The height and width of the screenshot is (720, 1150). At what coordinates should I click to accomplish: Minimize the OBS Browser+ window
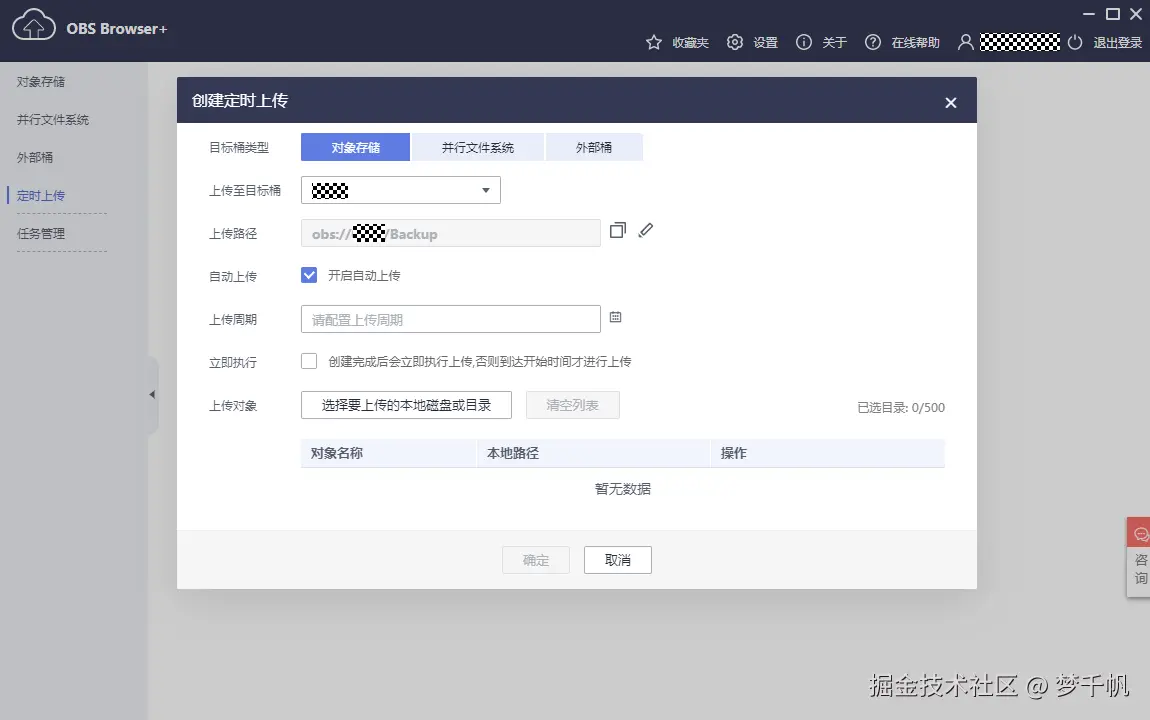(1089, 14)
